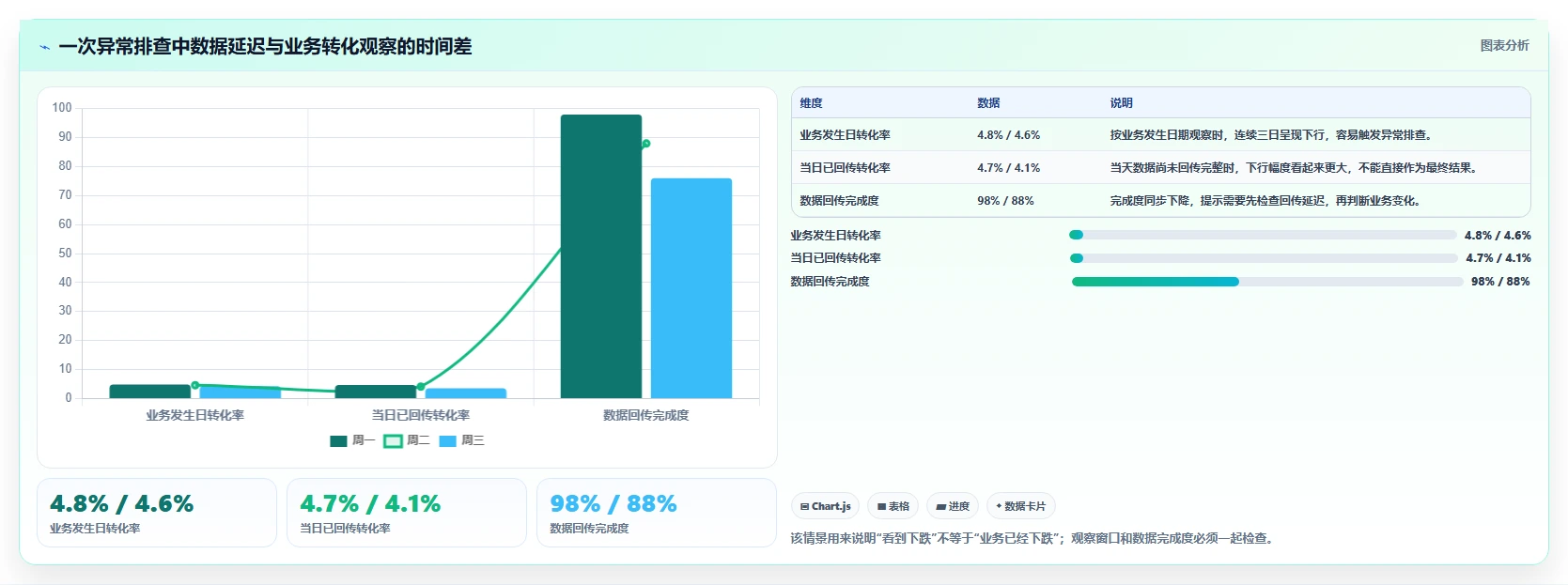Click the 当日已回传转化率 progress bar
The height and width of the screenshot is (585, 1568).
tap(1264, 258)
